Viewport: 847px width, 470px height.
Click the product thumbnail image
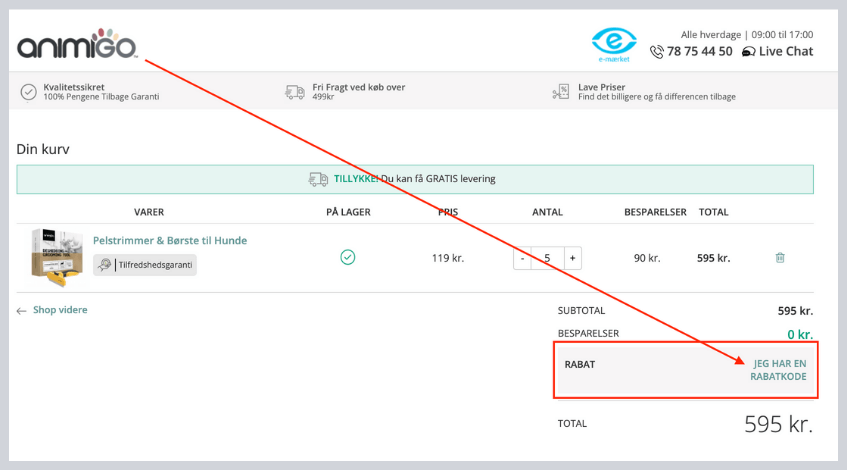click(x=56, y=254)
